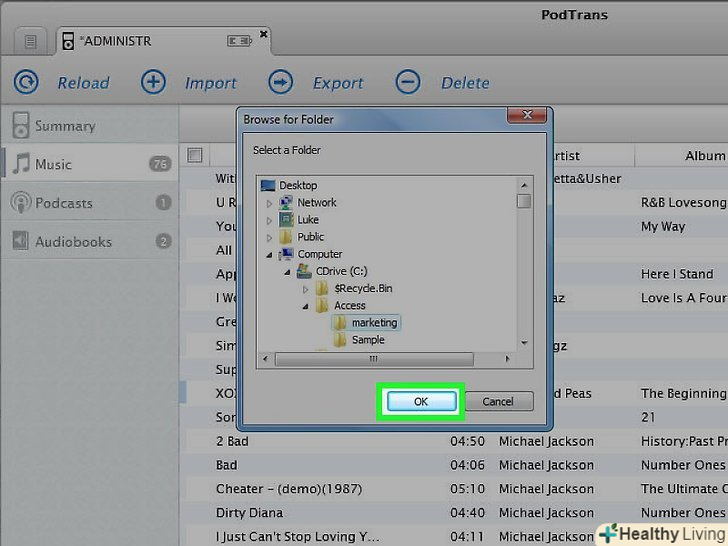Click the Podcasts count badge 1
This screenshot has height=546, width=728.
pyautogui.click(x=163, y=202)
